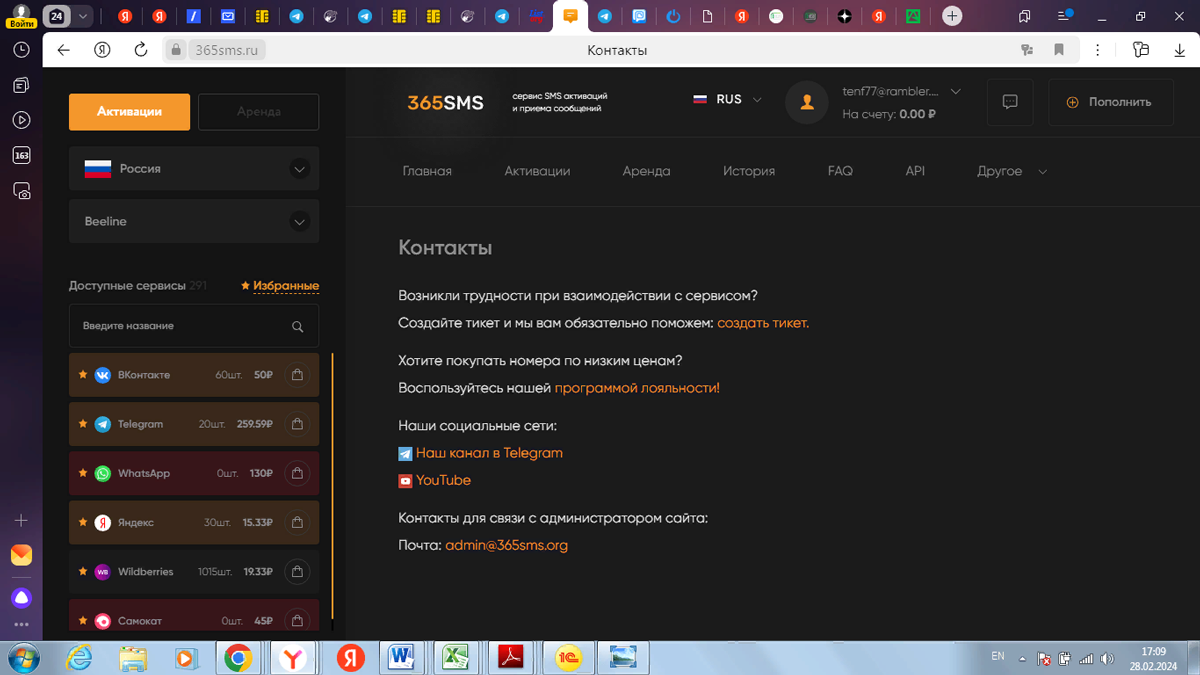Buy a WhatsApp number via bag icon
The height and width of the screenshot is (675, 1200).
pos(297,473)
